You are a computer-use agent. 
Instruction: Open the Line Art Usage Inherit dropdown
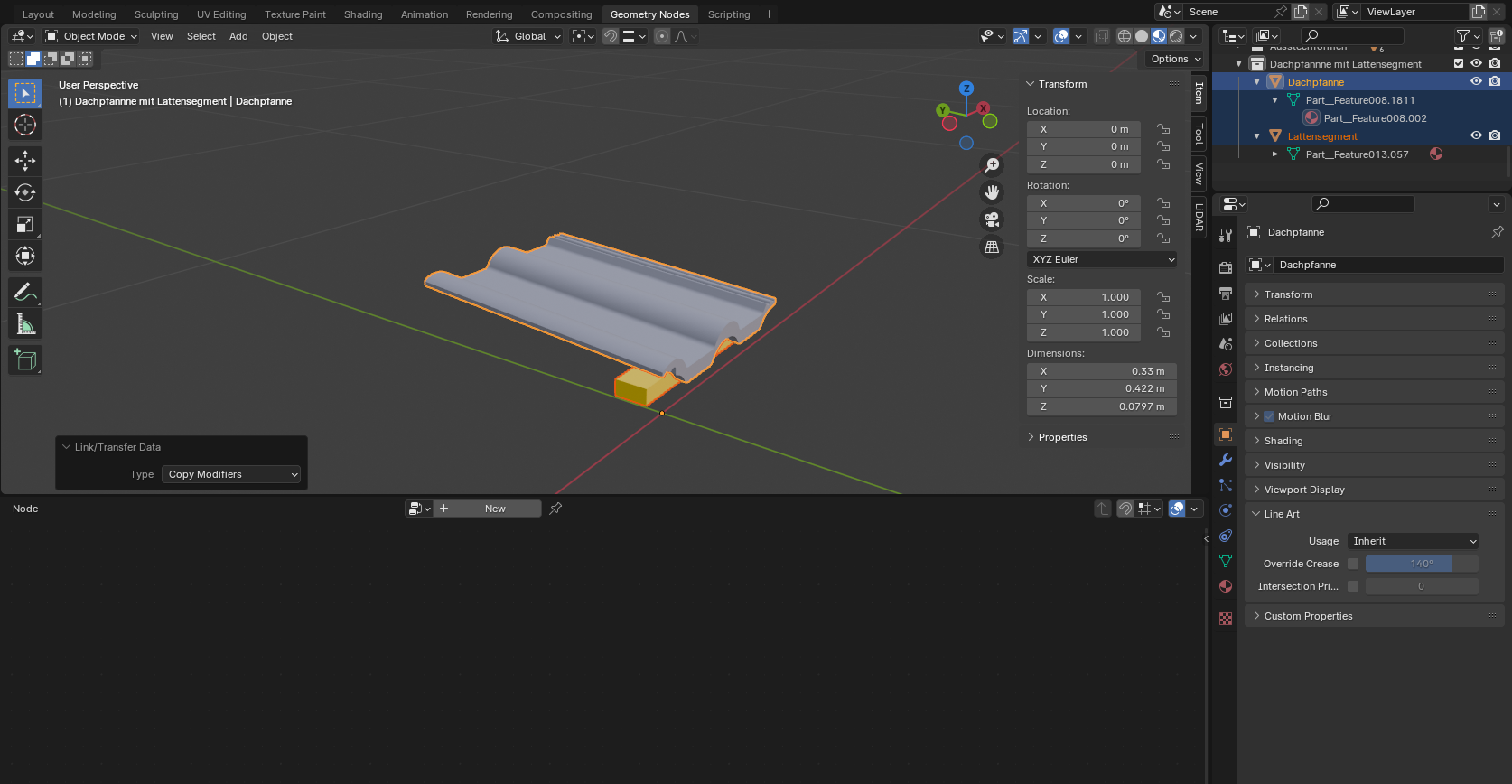click(1413, 541)
